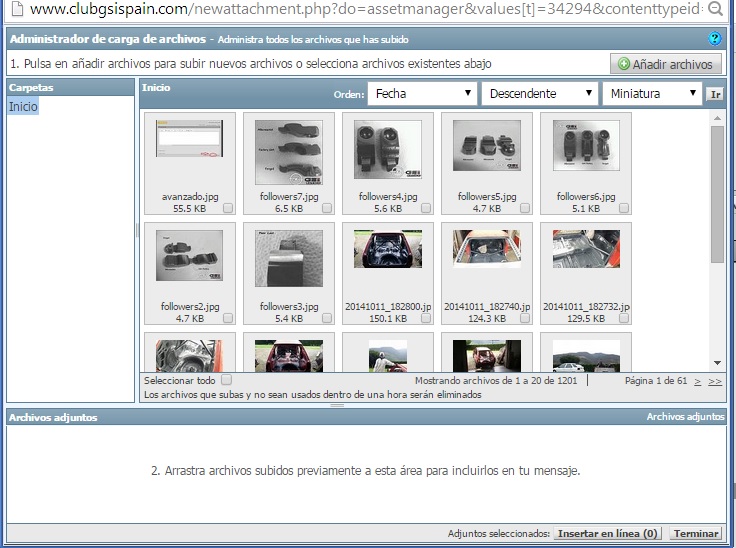Open the Fecha sort order dropdown
Screen dimensions: 736x548
422,94
